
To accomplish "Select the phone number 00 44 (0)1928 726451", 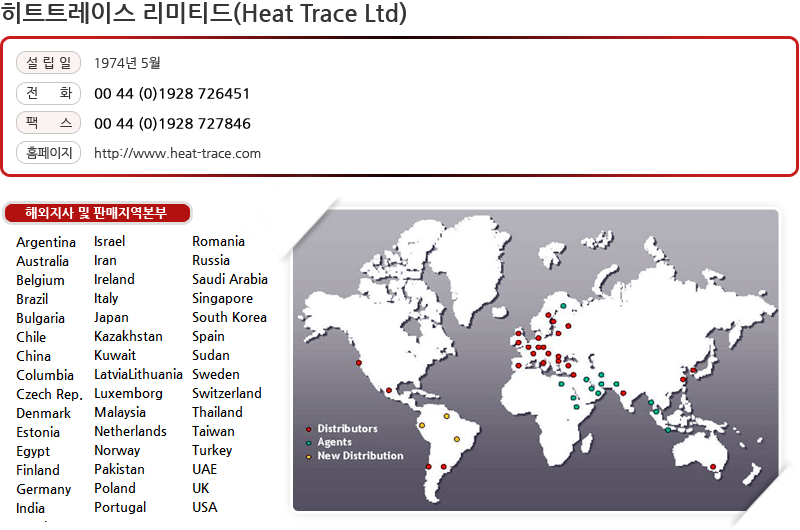I will [x=172, y=94].
